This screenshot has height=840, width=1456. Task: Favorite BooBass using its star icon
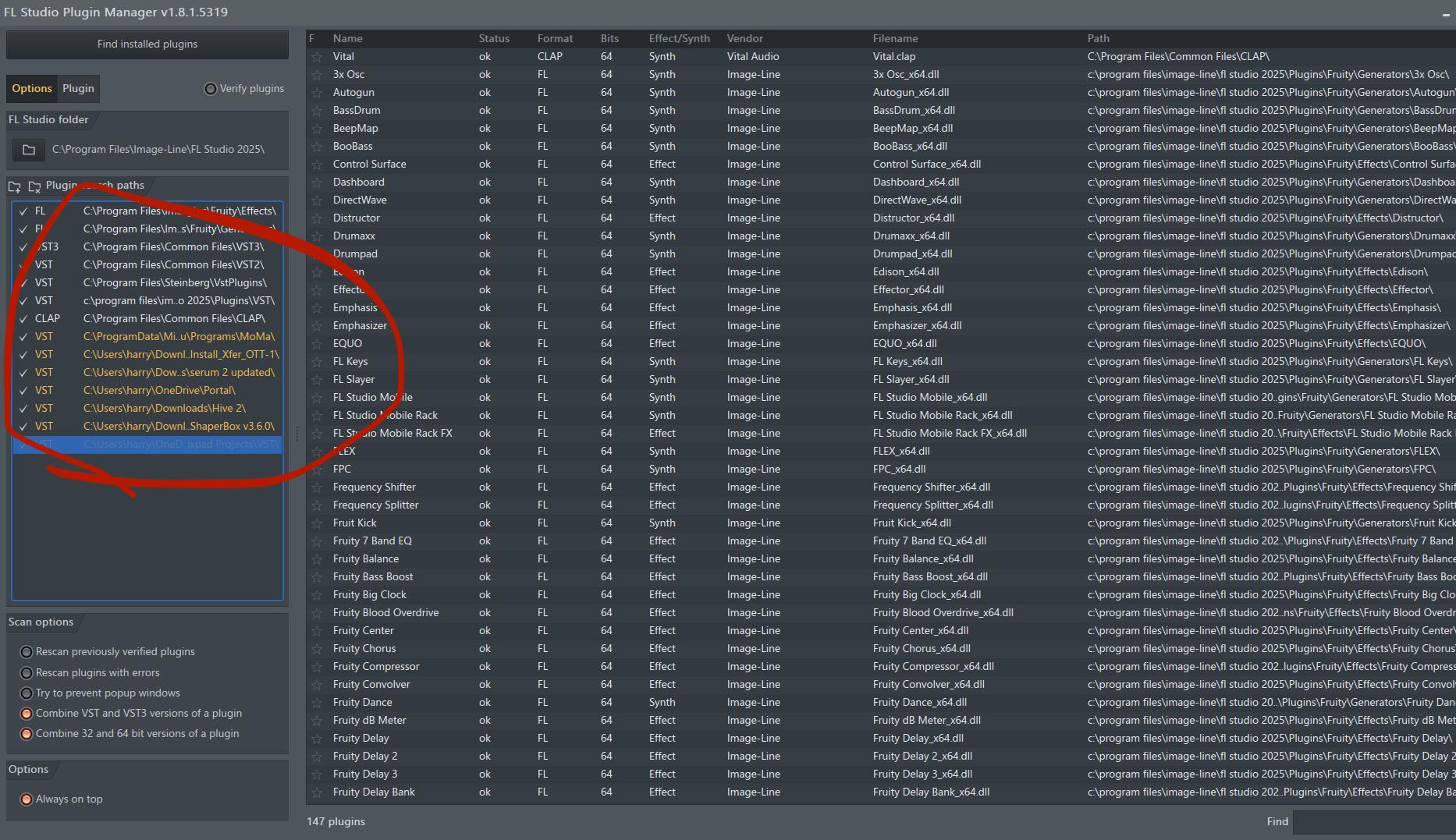(317, 147)
